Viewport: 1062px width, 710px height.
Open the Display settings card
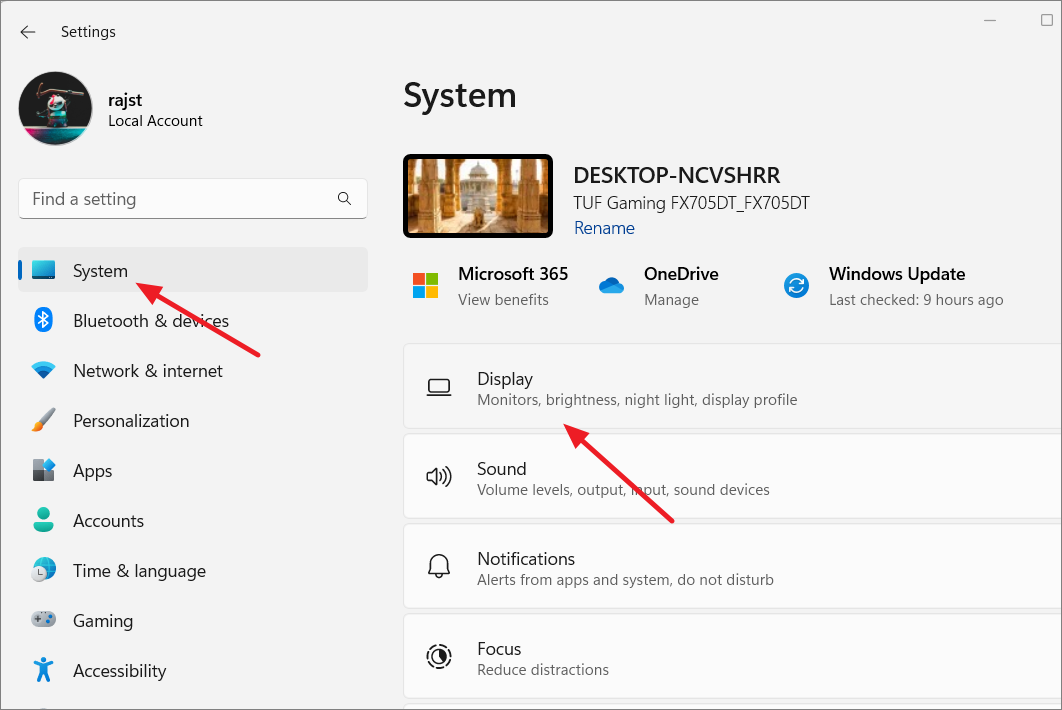point(732,387)
